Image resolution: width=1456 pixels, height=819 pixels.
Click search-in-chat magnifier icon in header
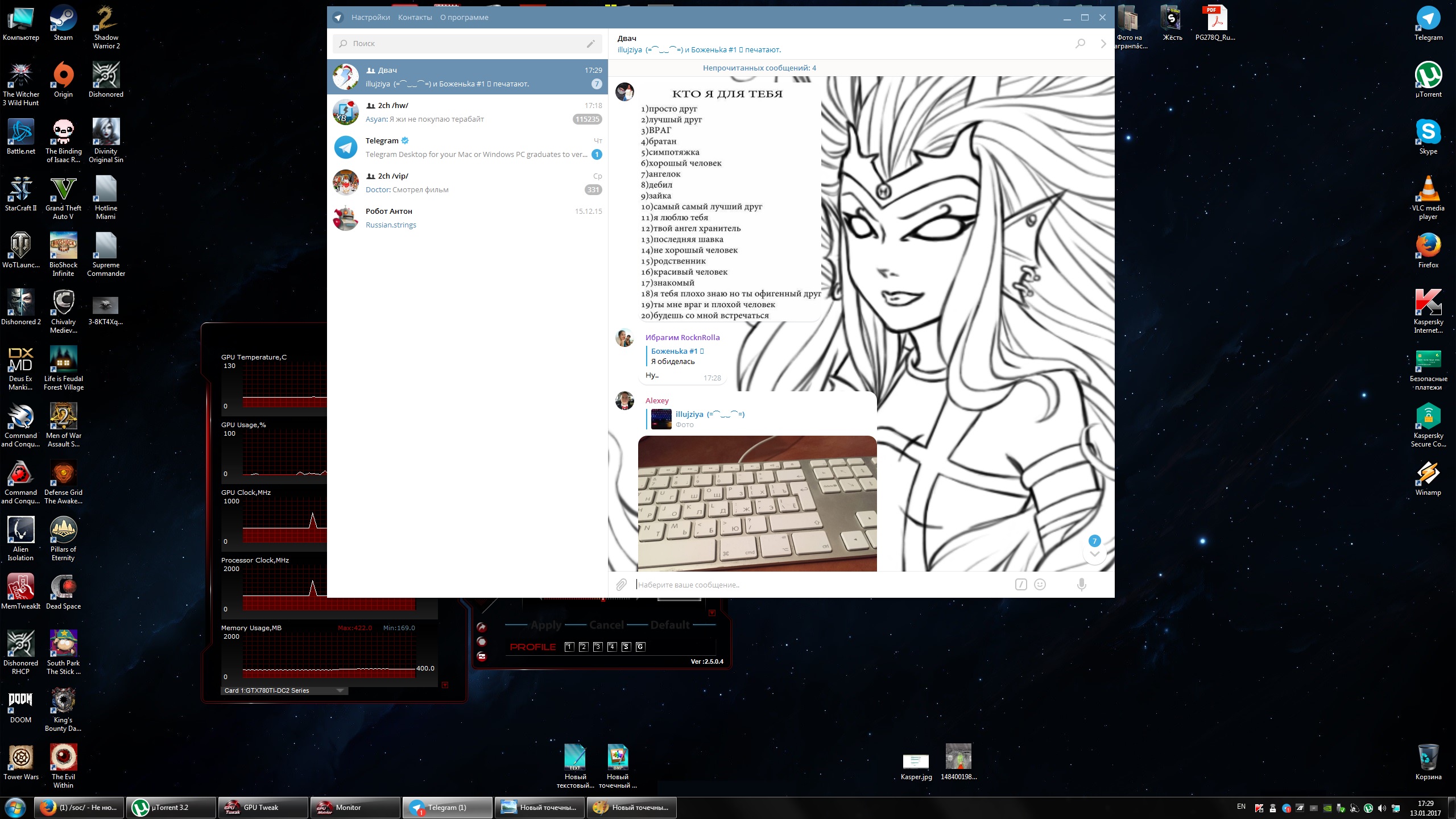[1080, 43]
